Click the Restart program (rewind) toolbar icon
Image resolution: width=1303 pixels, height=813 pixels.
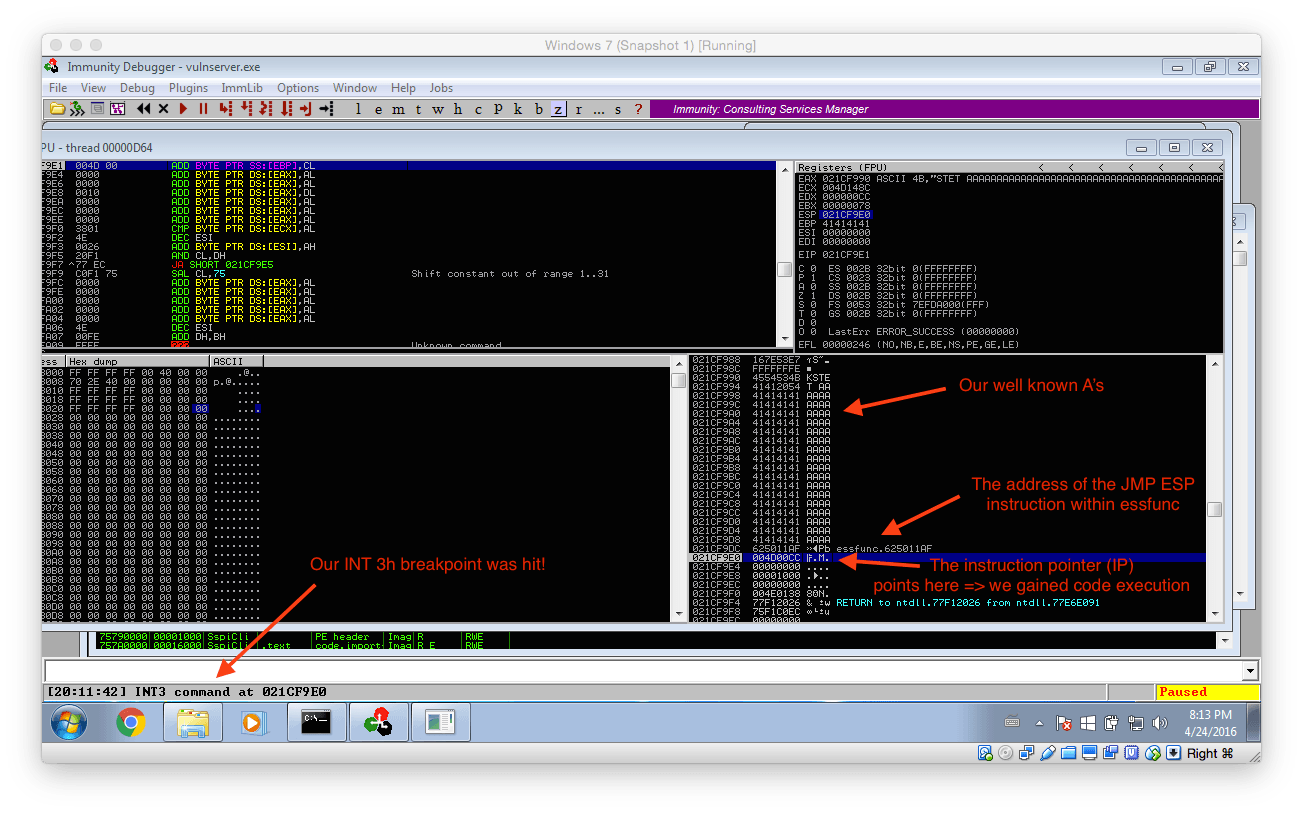(144, 109)
